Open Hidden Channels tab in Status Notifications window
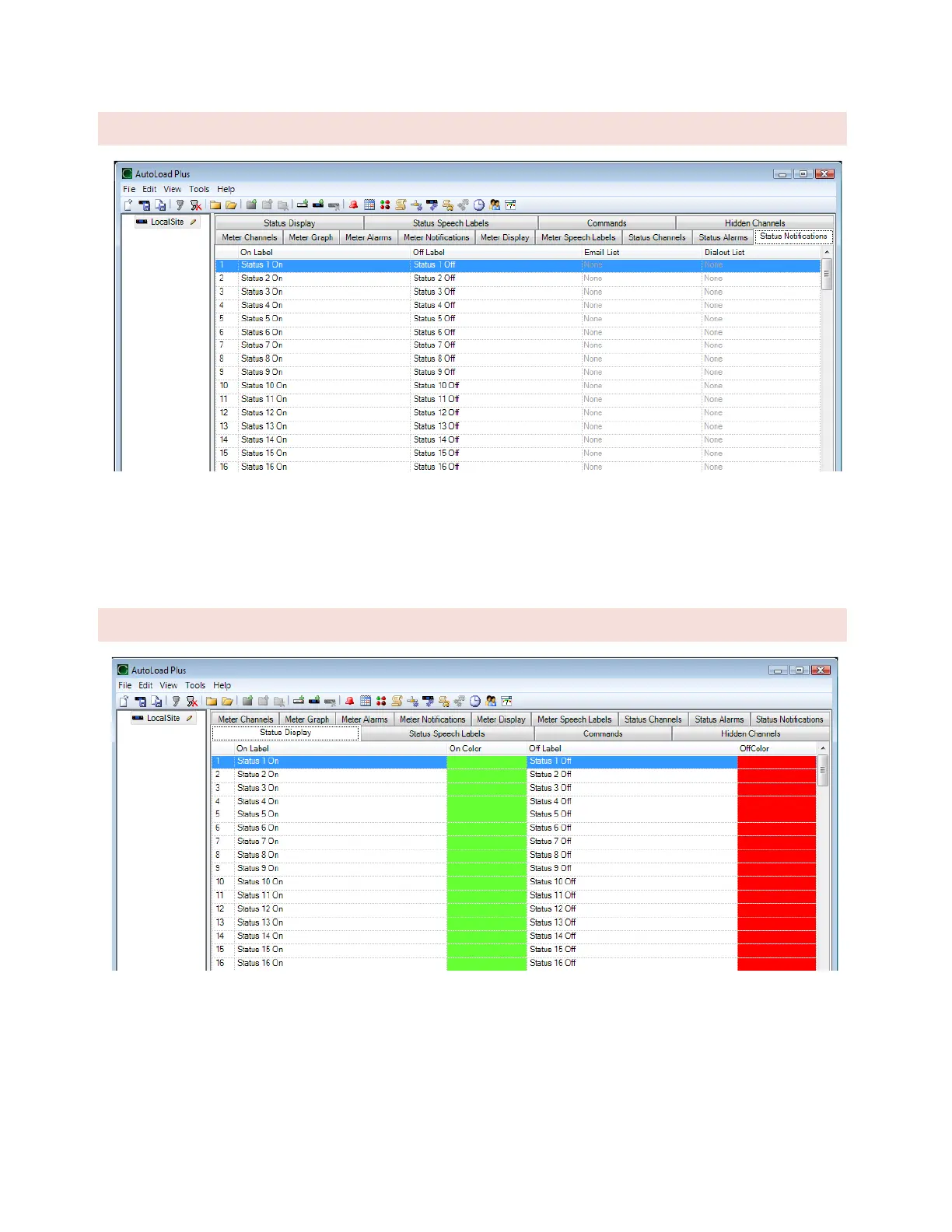 click(755, 223)
